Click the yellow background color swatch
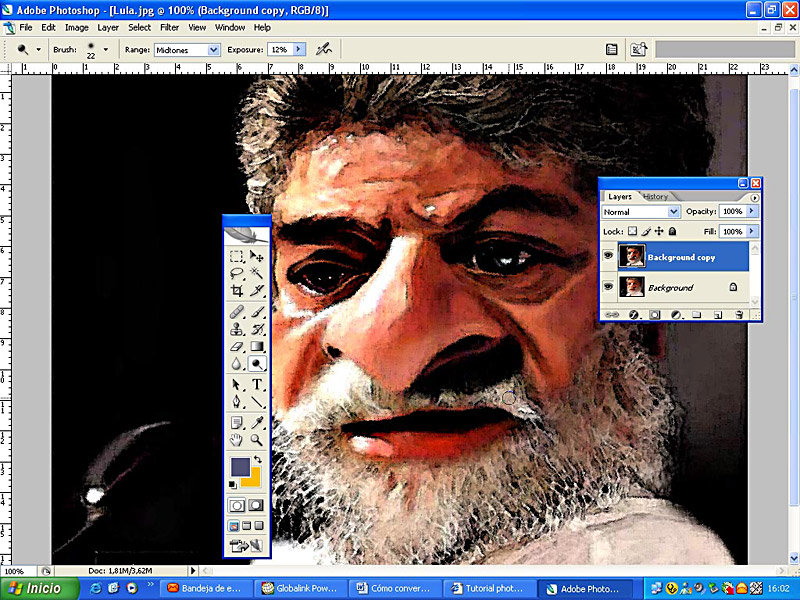The height and width of the screenshot is (600, 800). tap(251, 477)
